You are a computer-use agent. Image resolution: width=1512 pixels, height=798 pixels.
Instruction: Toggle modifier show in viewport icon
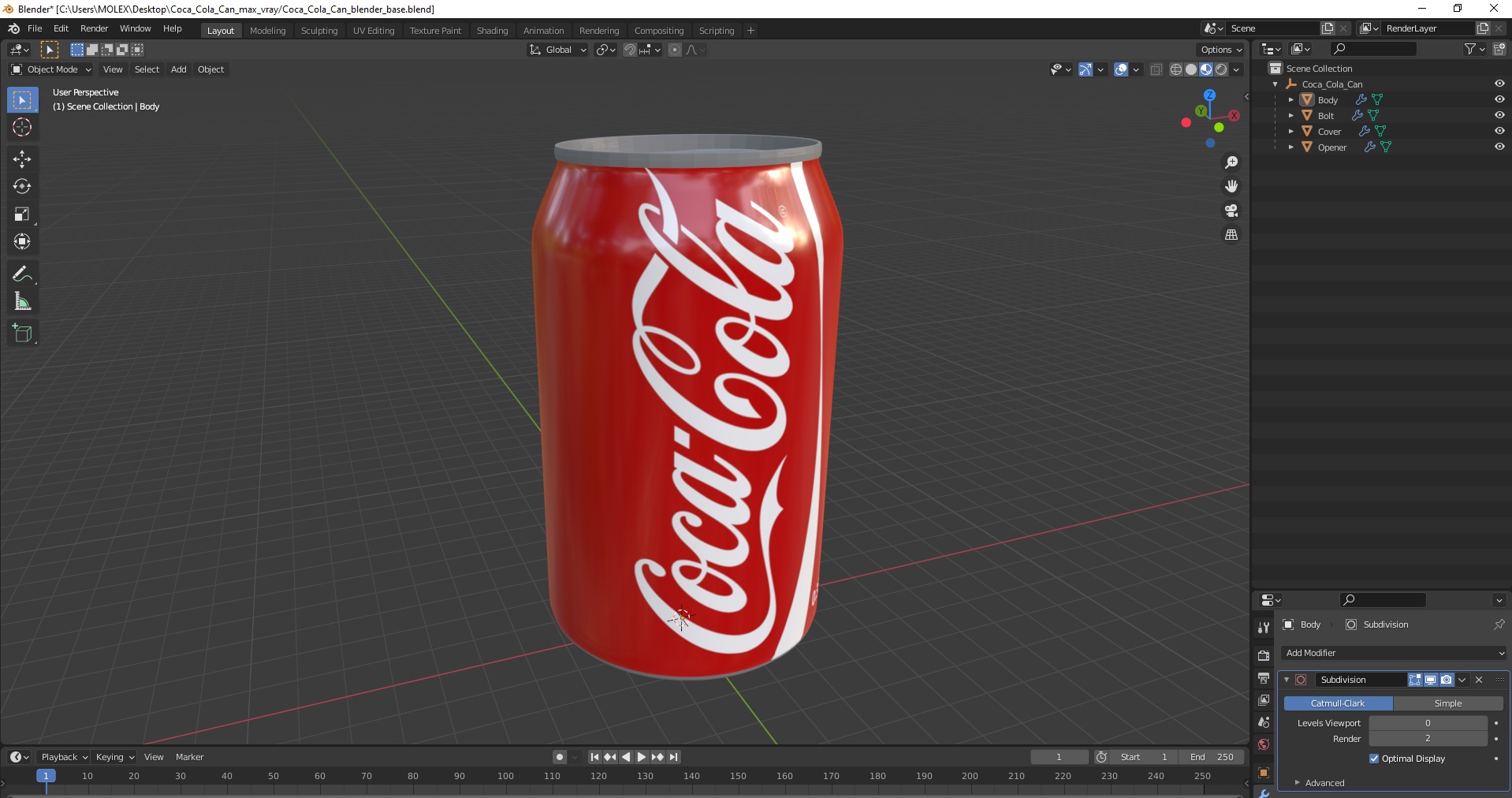(x=1431, y=680)
